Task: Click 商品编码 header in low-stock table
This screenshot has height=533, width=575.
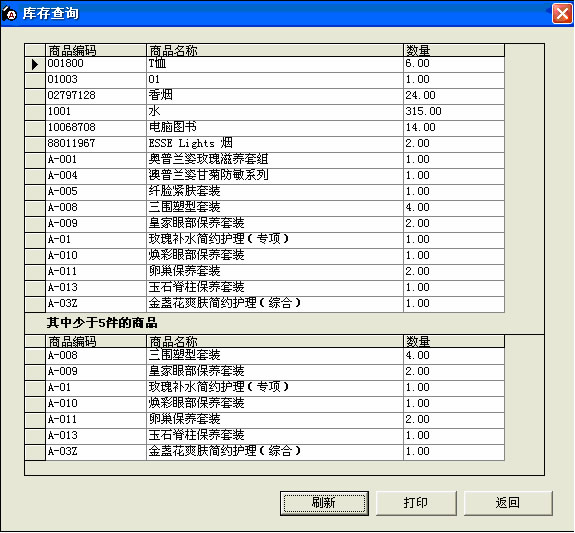Action: [x=96, y=342]
